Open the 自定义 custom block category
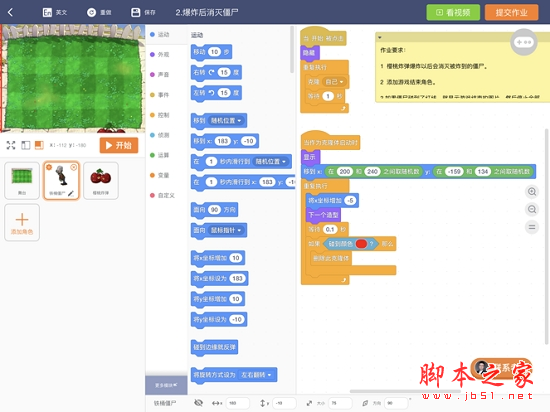This screenshot has width=550, height=412. [162, 195]
